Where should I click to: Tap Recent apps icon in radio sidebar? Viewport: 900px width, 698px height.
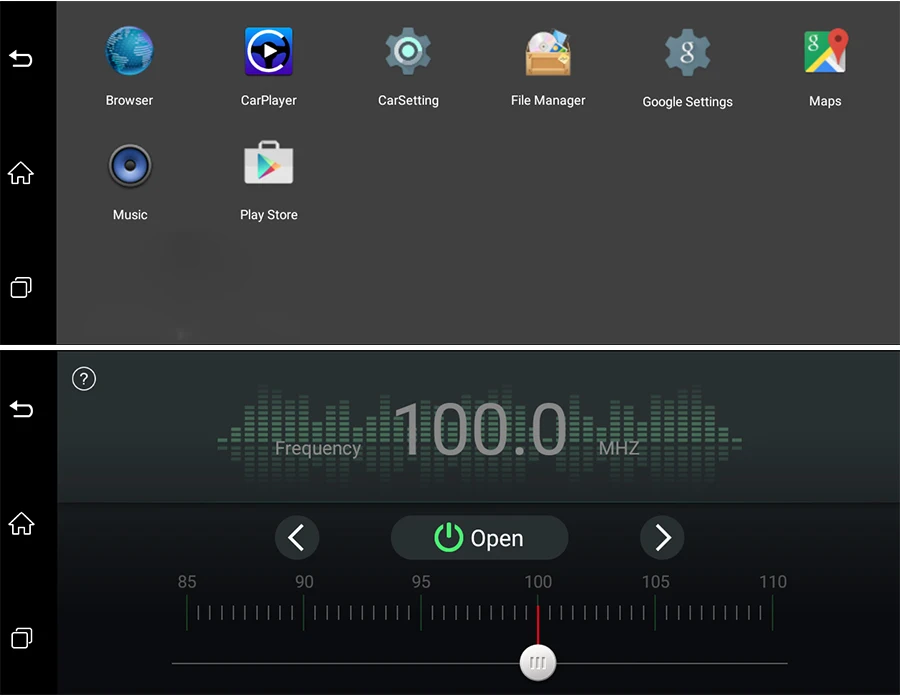click(21, 638)
